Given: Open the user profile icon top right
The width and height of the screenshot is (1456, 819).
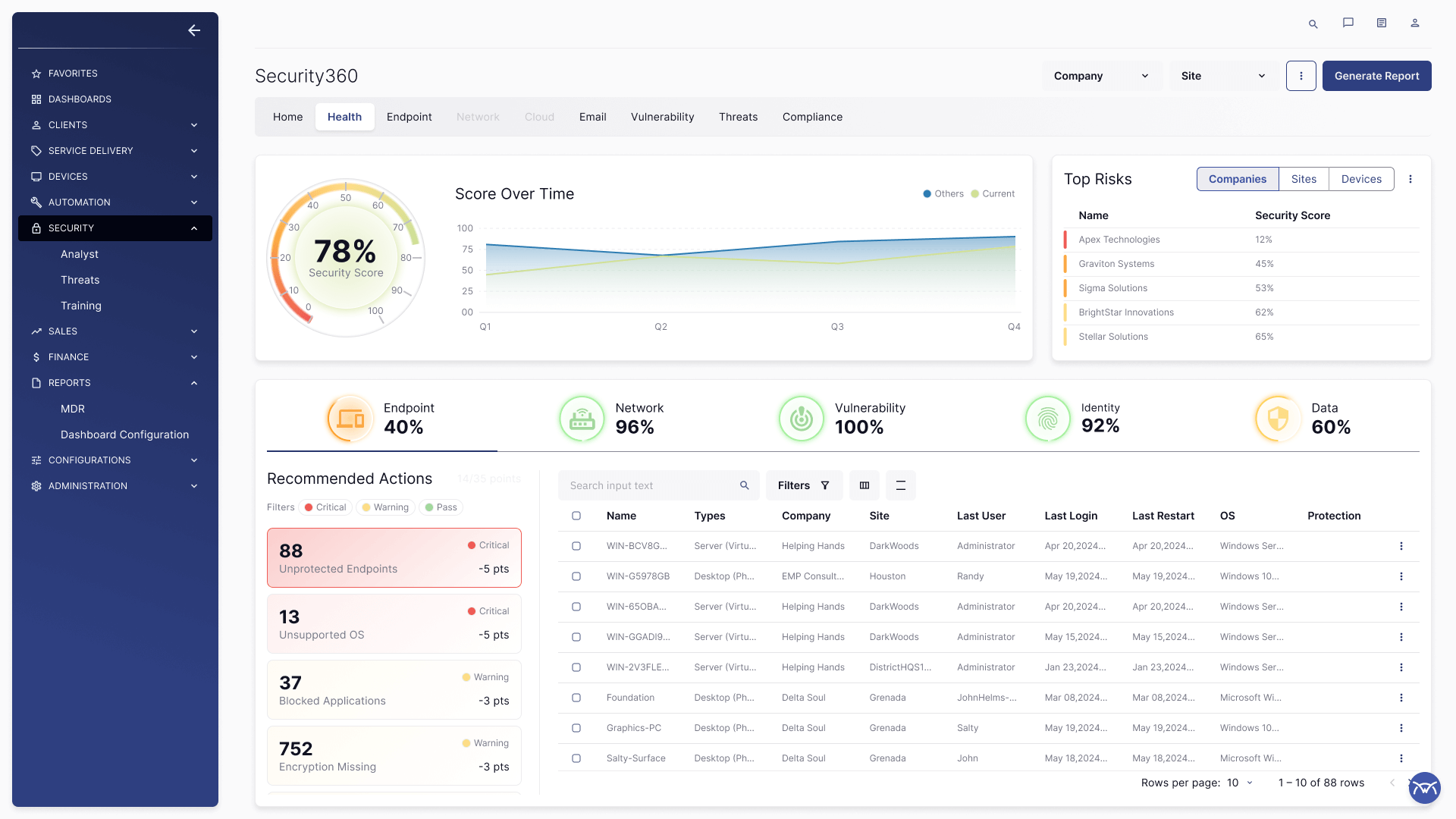Looking at the screenshot, I should pos(1415,24).
